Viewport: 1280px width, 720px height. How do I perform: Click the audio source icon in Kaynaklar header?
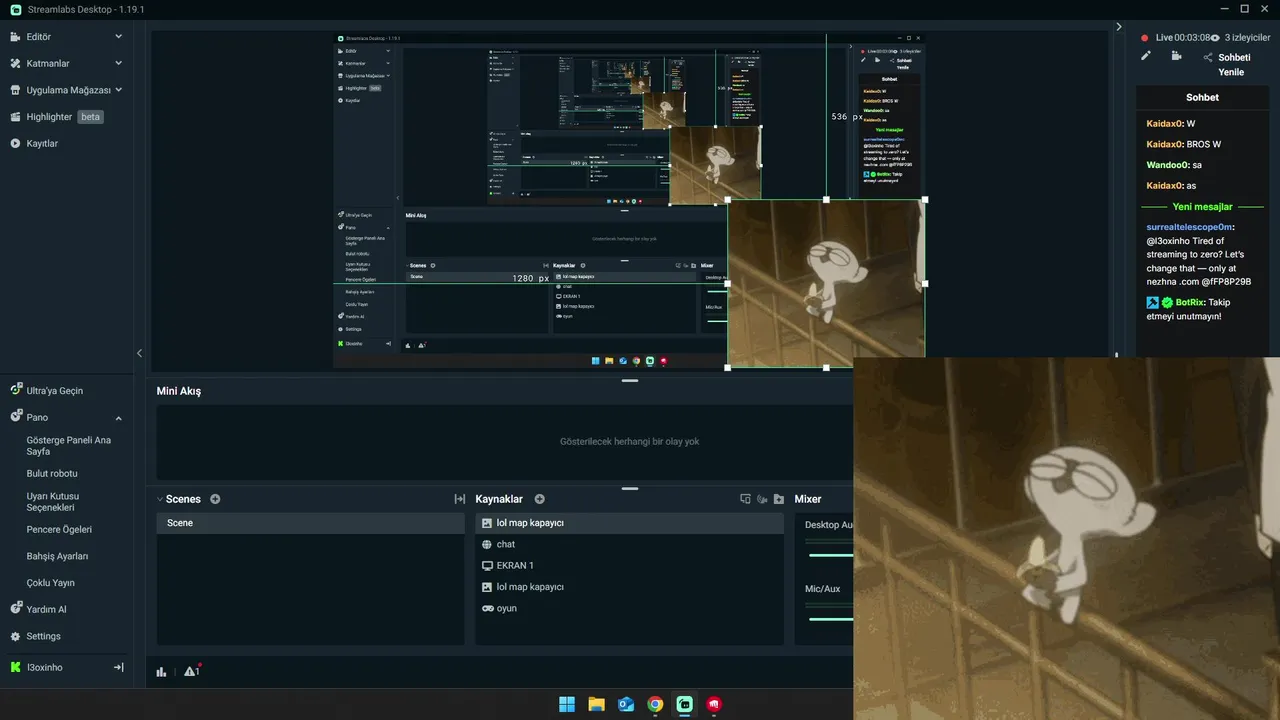coord(762,499)
